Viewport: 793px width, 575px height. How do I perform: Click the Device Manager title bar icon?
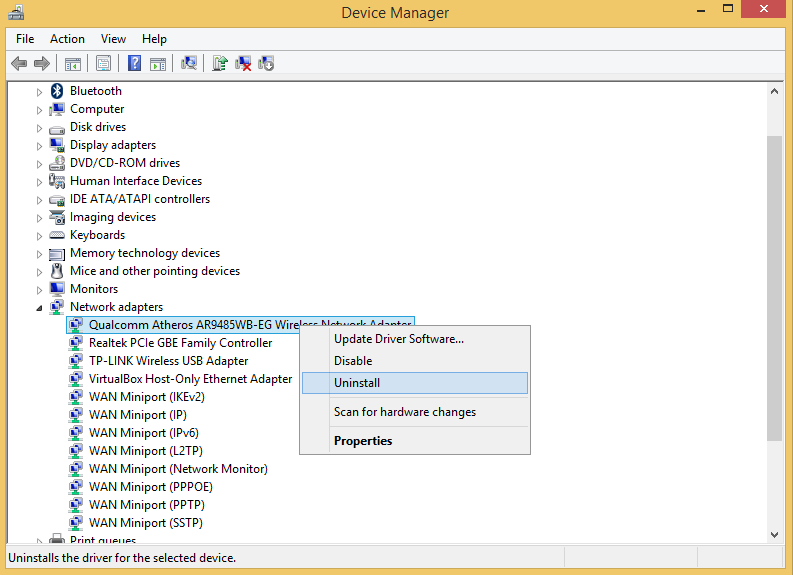pyautogui.click(x=16, y=12)
